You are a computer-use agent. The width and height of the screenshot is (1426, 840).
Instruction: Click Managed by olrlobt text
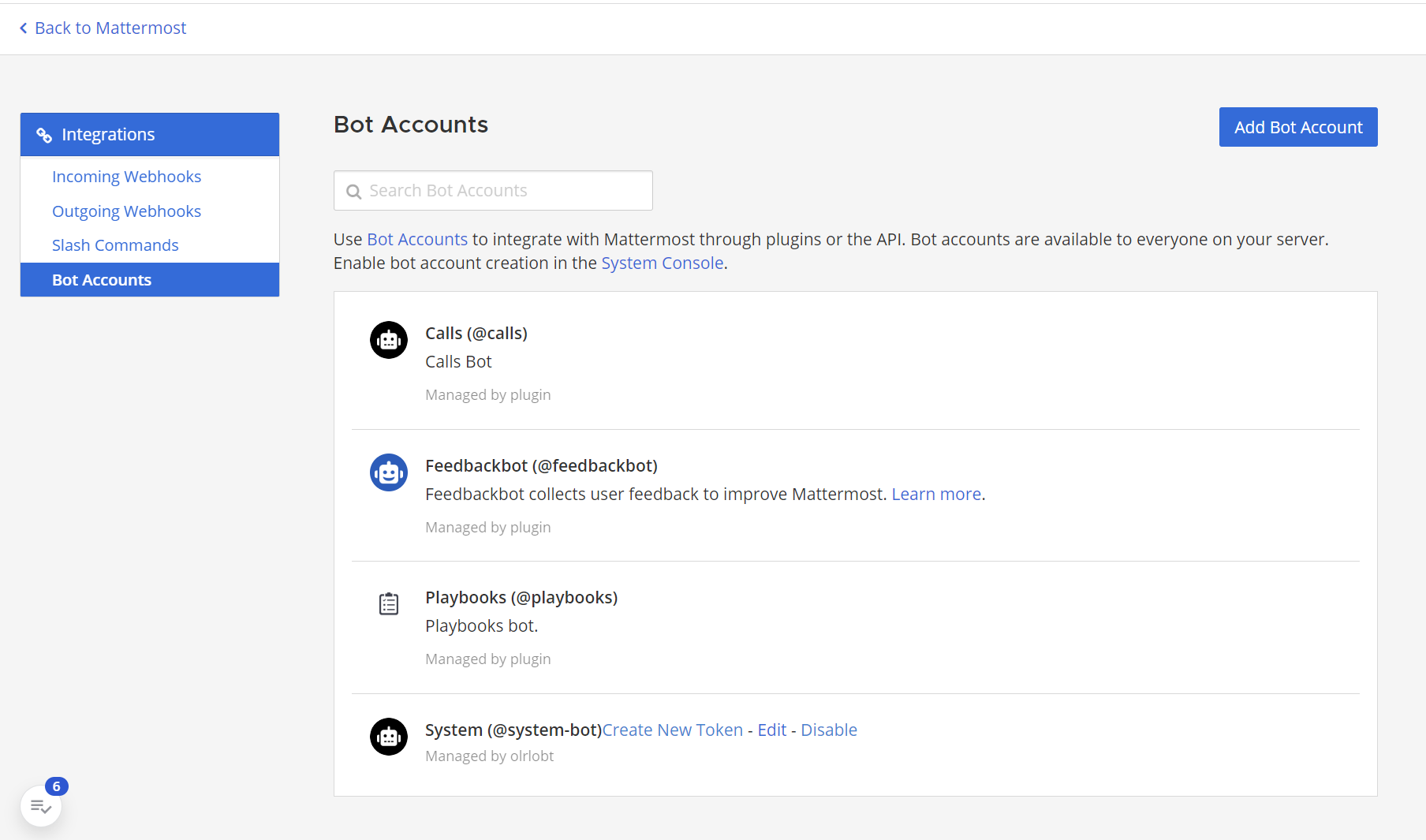point(490,756)
